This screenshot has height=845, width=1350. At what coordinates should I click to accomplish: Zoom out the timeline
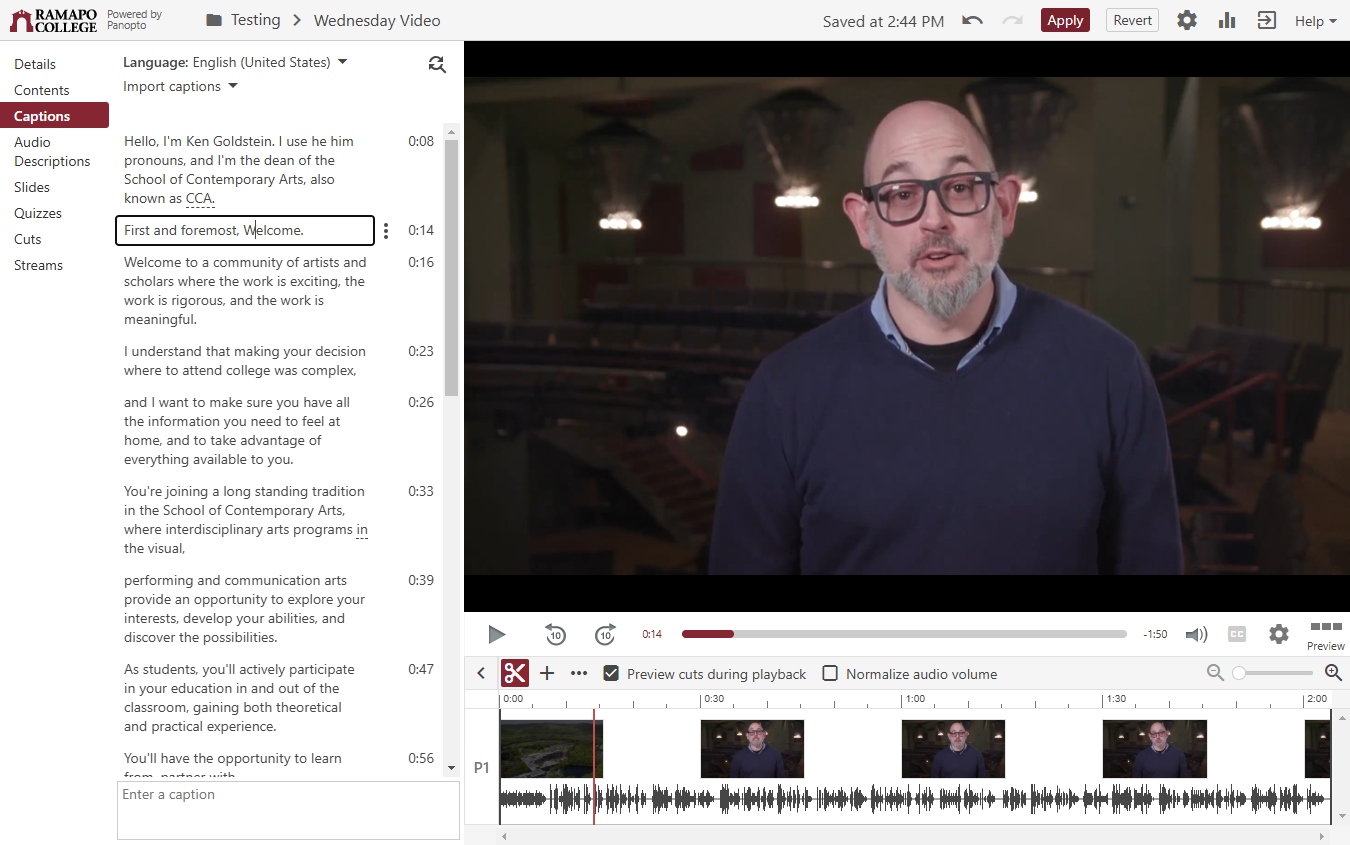1215,673
